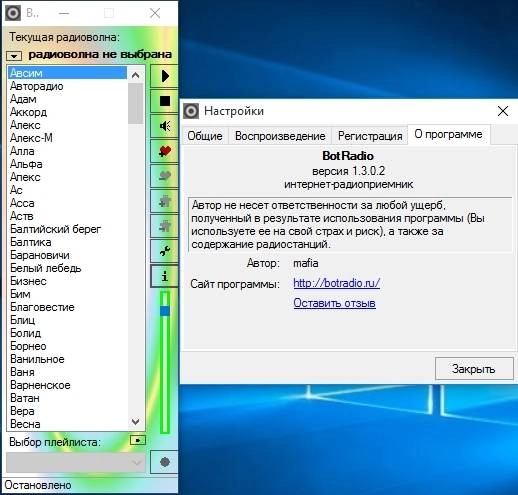Click the lower grey puzzle-piece icon button
This screenshot has width=518, height=495.
[x=164, y=226]
